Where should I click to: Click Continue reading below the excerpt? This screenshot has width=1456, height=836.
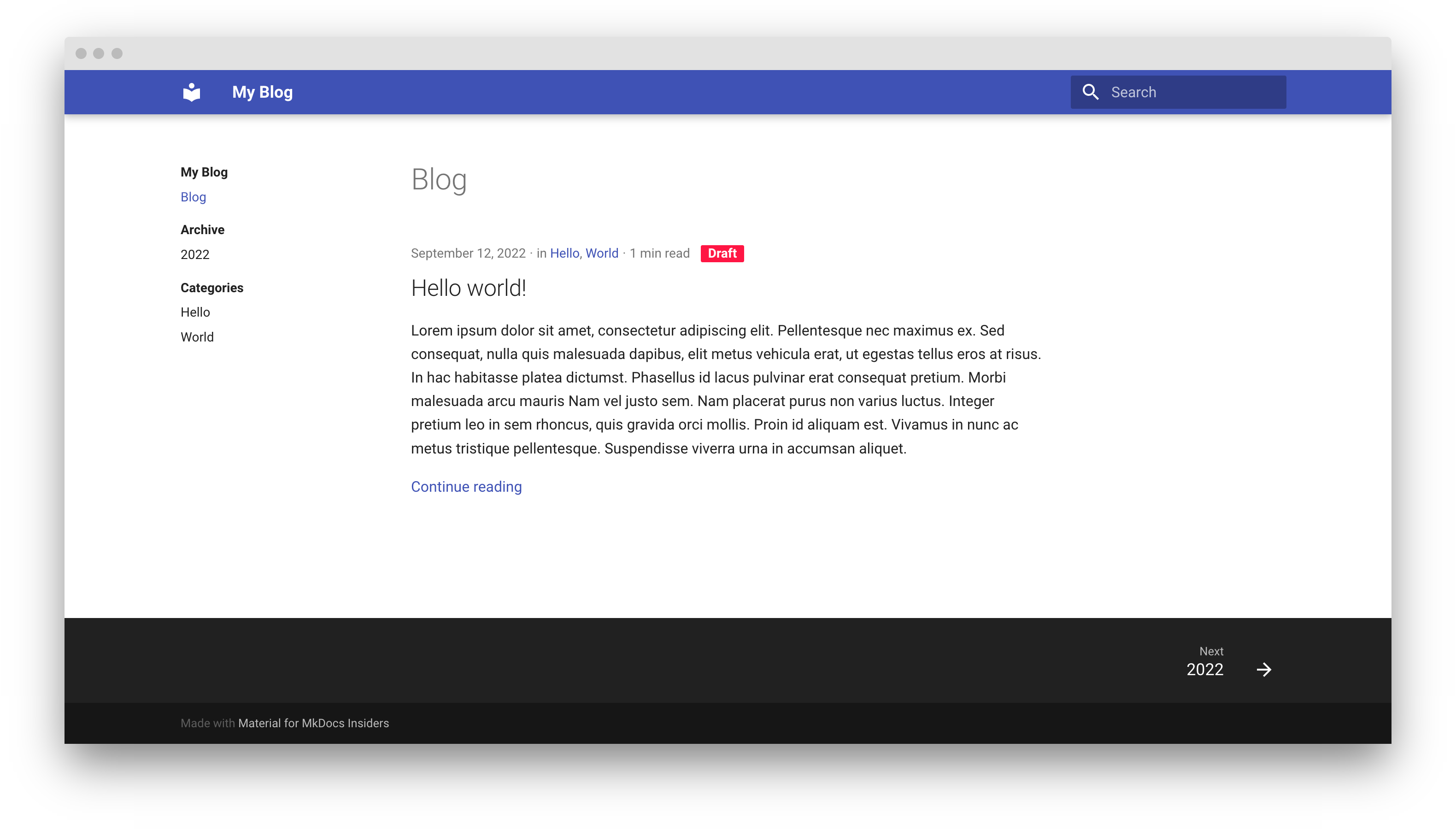point(466,486)
